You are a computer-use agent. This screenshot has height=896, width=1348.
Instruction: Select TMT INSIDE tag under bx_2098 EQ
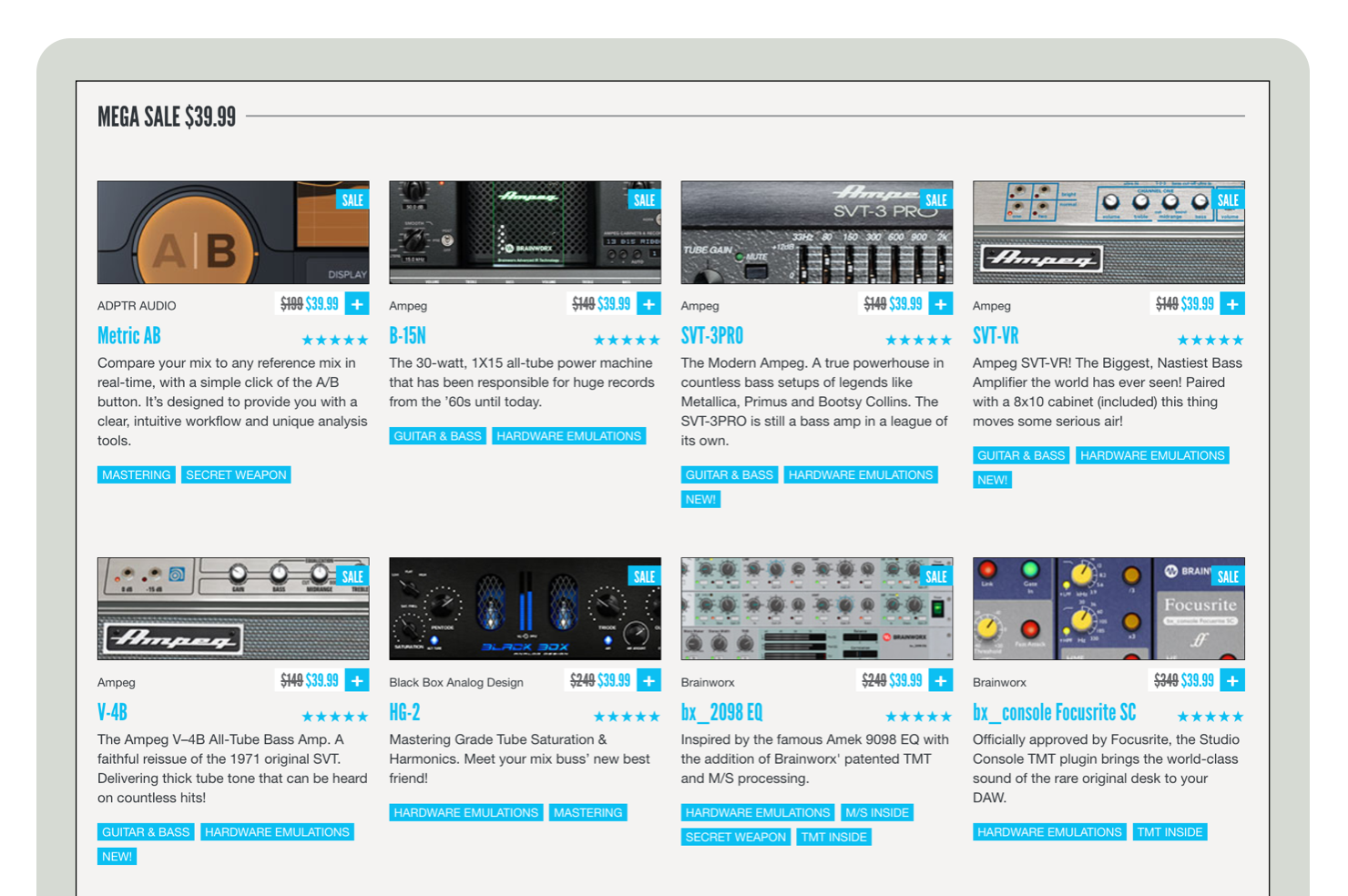[834, 837]
